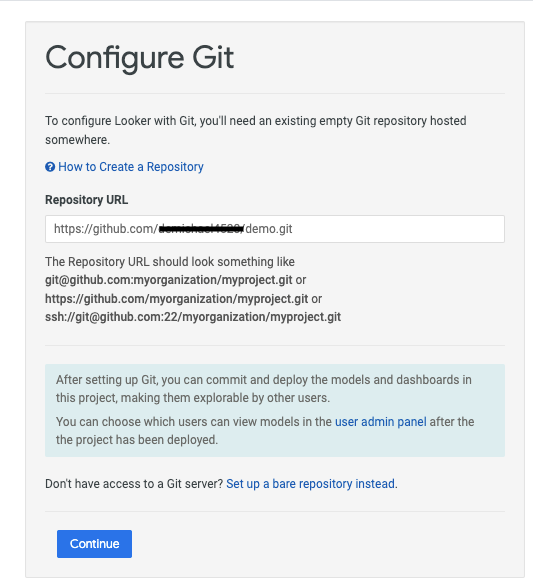Place cursor at demo.git in URL field
Viewport: 533px width, 585px height.
click(269, 228)
